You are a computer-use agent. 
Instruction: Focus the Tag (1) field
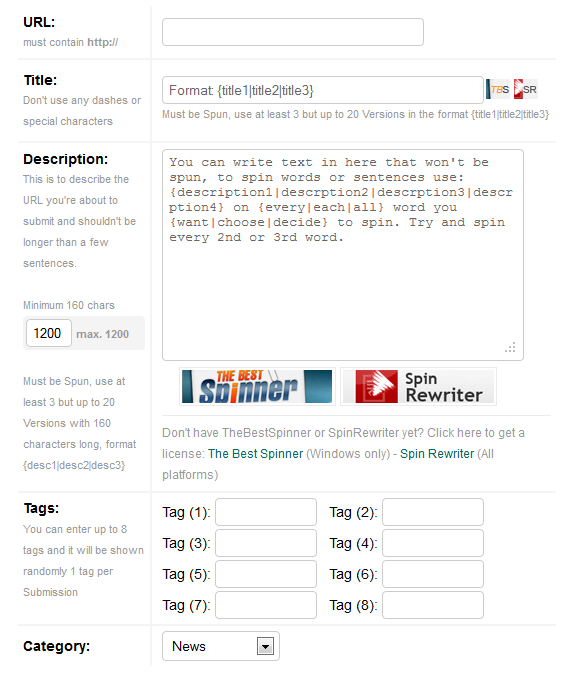tap(266, 512)
